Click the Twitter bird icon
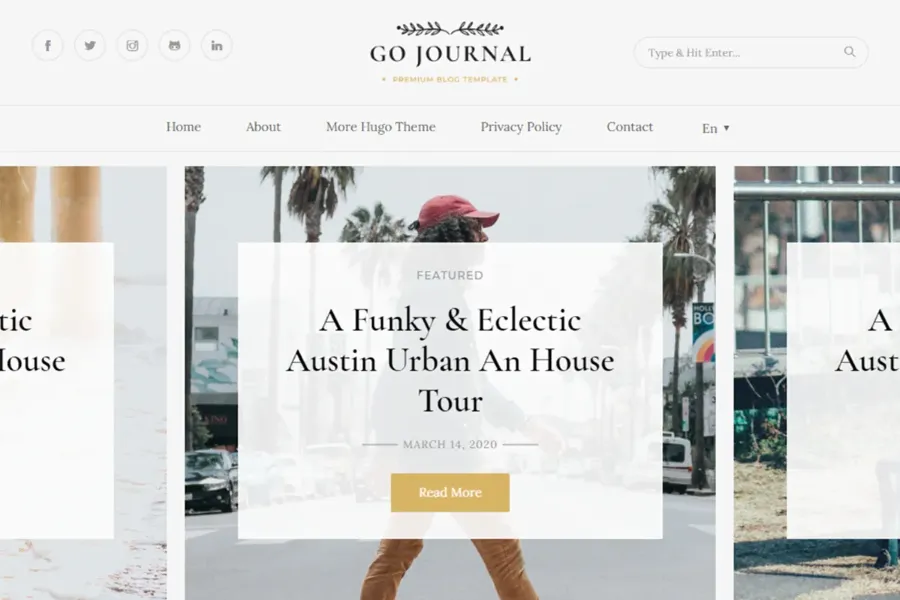The height and width of the screenshot is (600, 900). (90, 45)
